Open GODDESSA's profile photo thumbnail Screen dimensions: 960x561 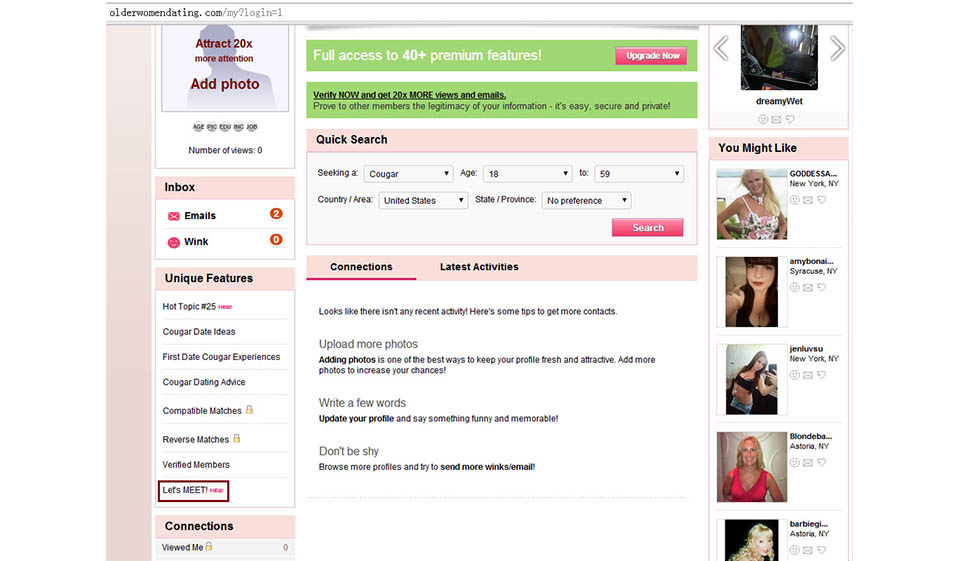[751, 203]
